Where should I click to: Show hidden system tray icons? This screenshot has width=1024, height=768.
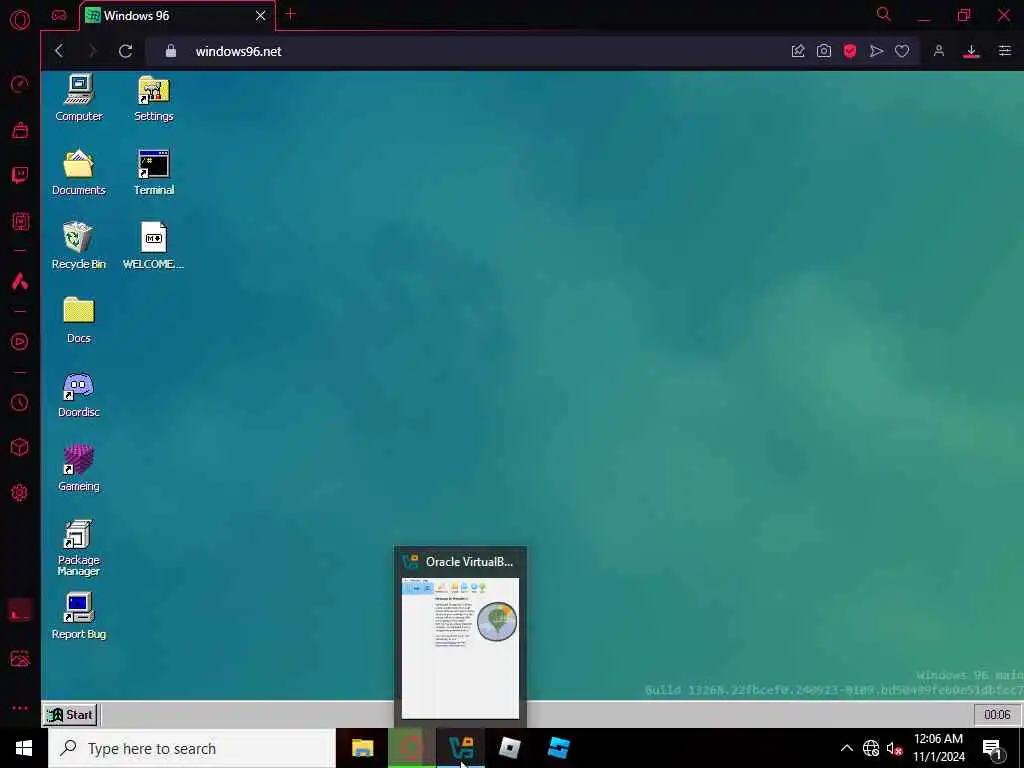click(846, 748)
